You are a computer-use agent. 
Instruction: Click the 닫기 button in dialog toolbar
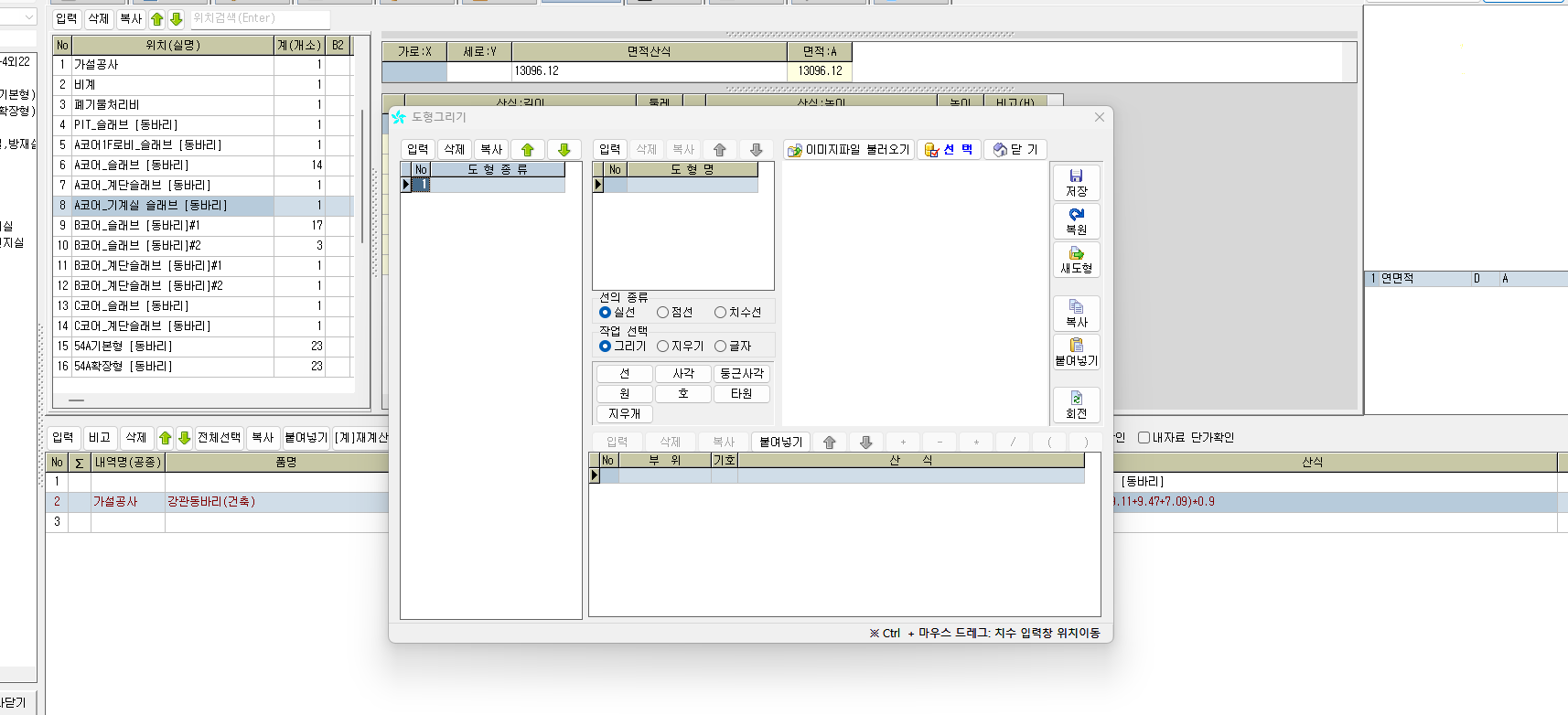[1015, 150]
